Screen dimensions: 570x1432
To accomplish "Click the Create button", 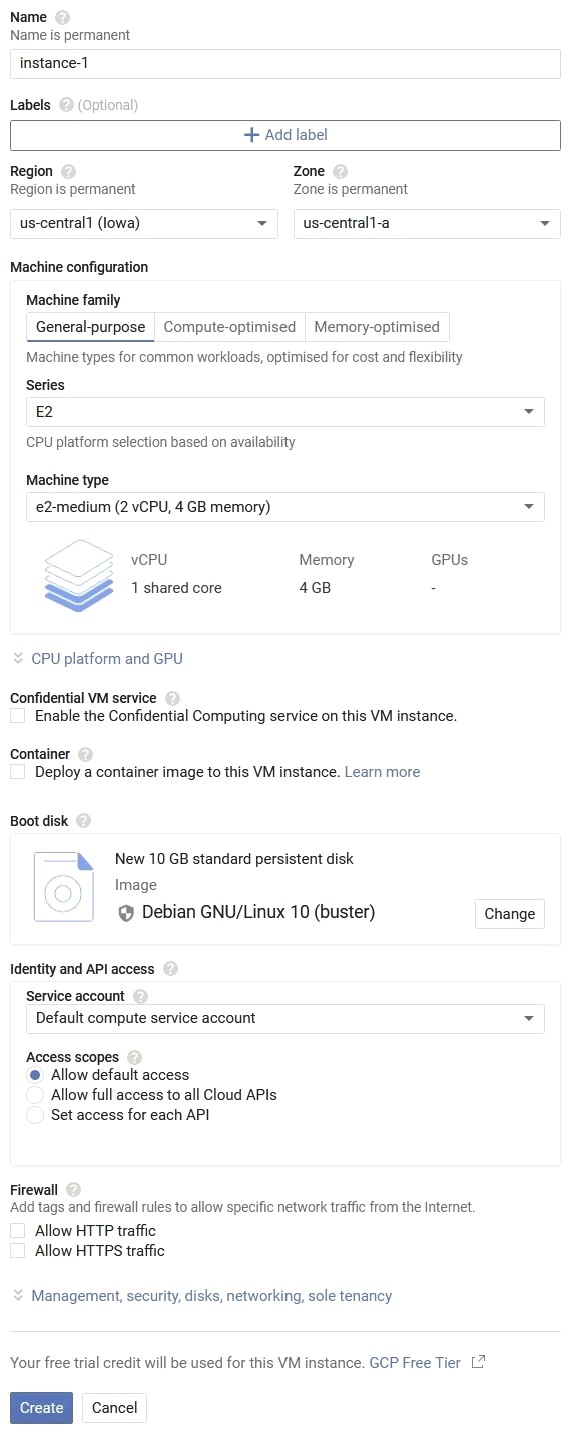I will click(x=42, y=1408).
